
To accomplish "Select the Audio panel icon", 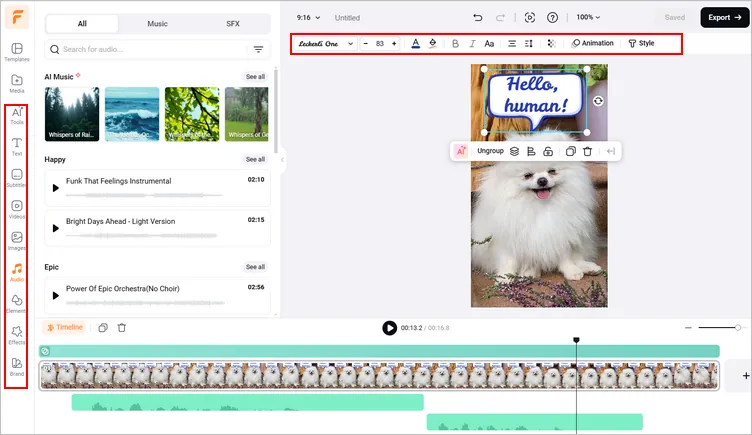I will [x=17, y=272].
